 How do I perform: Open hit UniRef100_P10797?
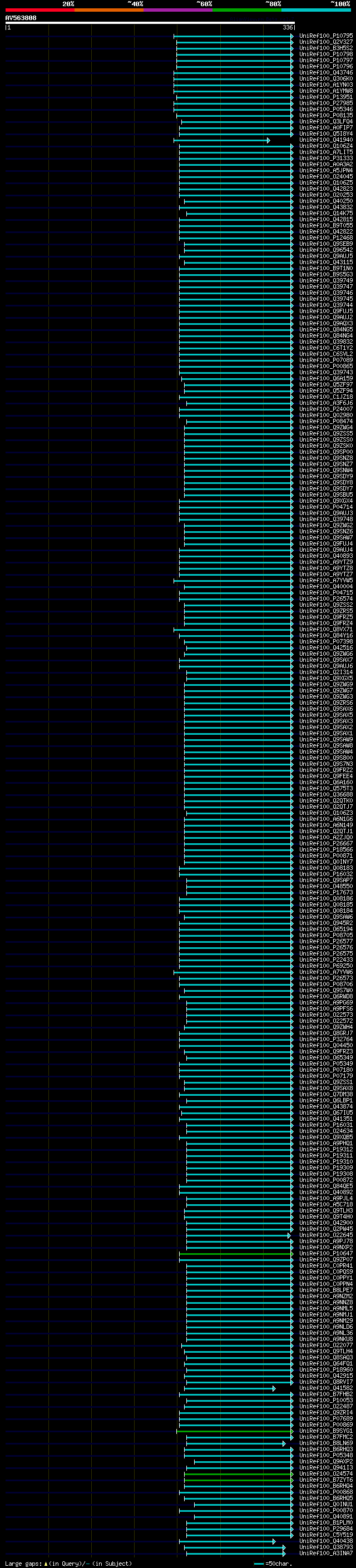(x=326, y=60)
